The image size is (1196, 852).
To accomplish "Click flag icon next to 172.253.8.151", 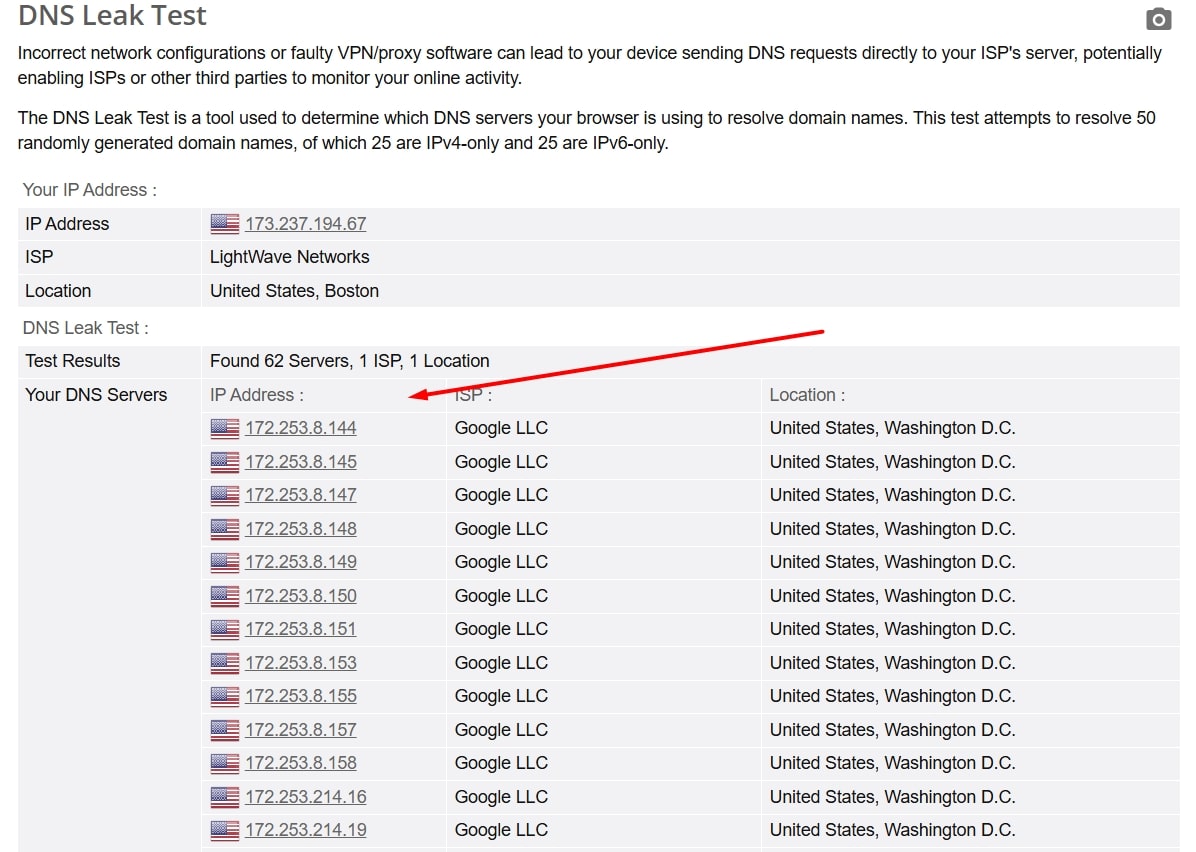I will [x=225, y=629].
